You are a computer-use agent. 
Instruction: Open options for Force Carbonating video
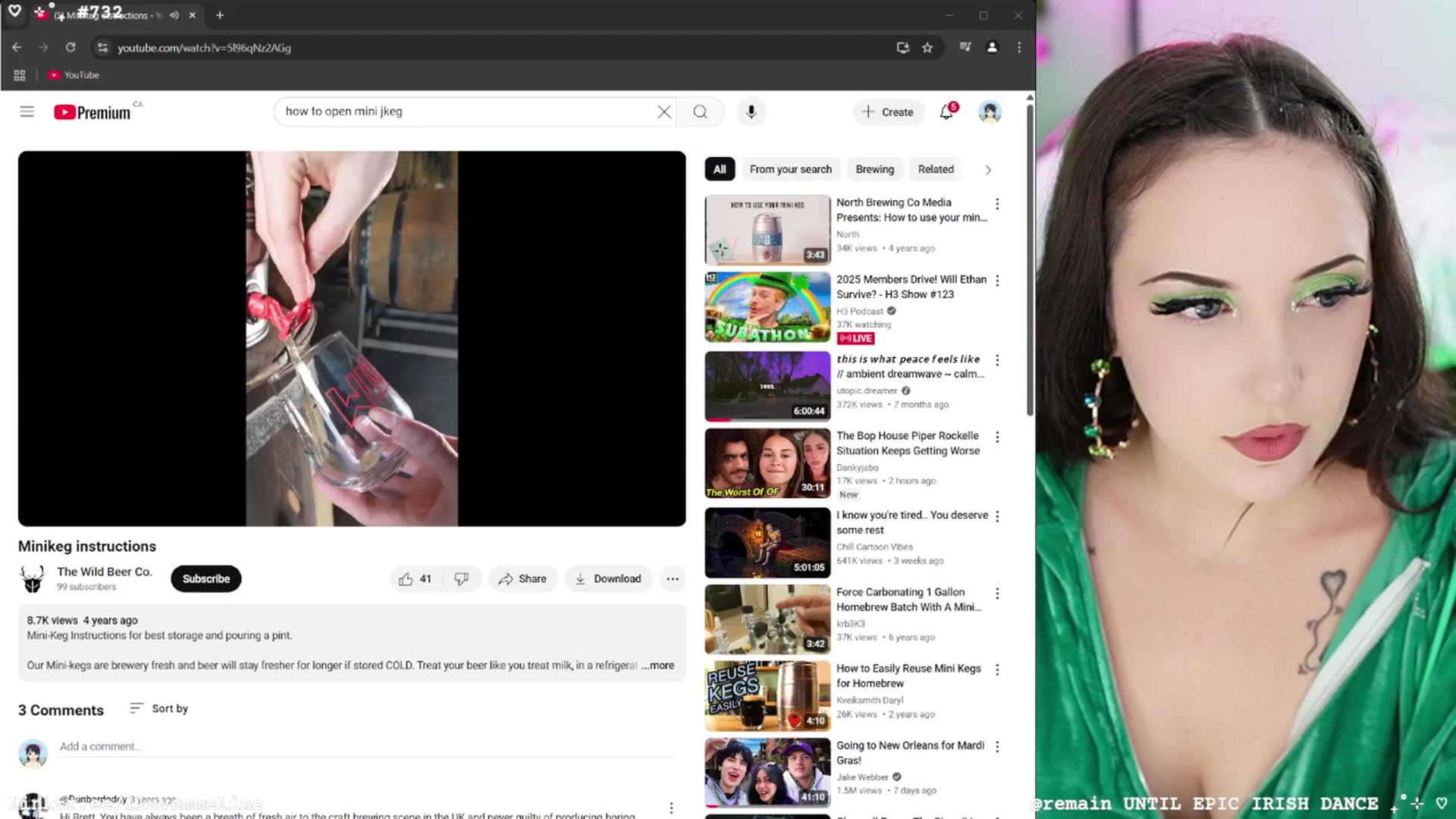pyautogui.click(x=997, y=594)
